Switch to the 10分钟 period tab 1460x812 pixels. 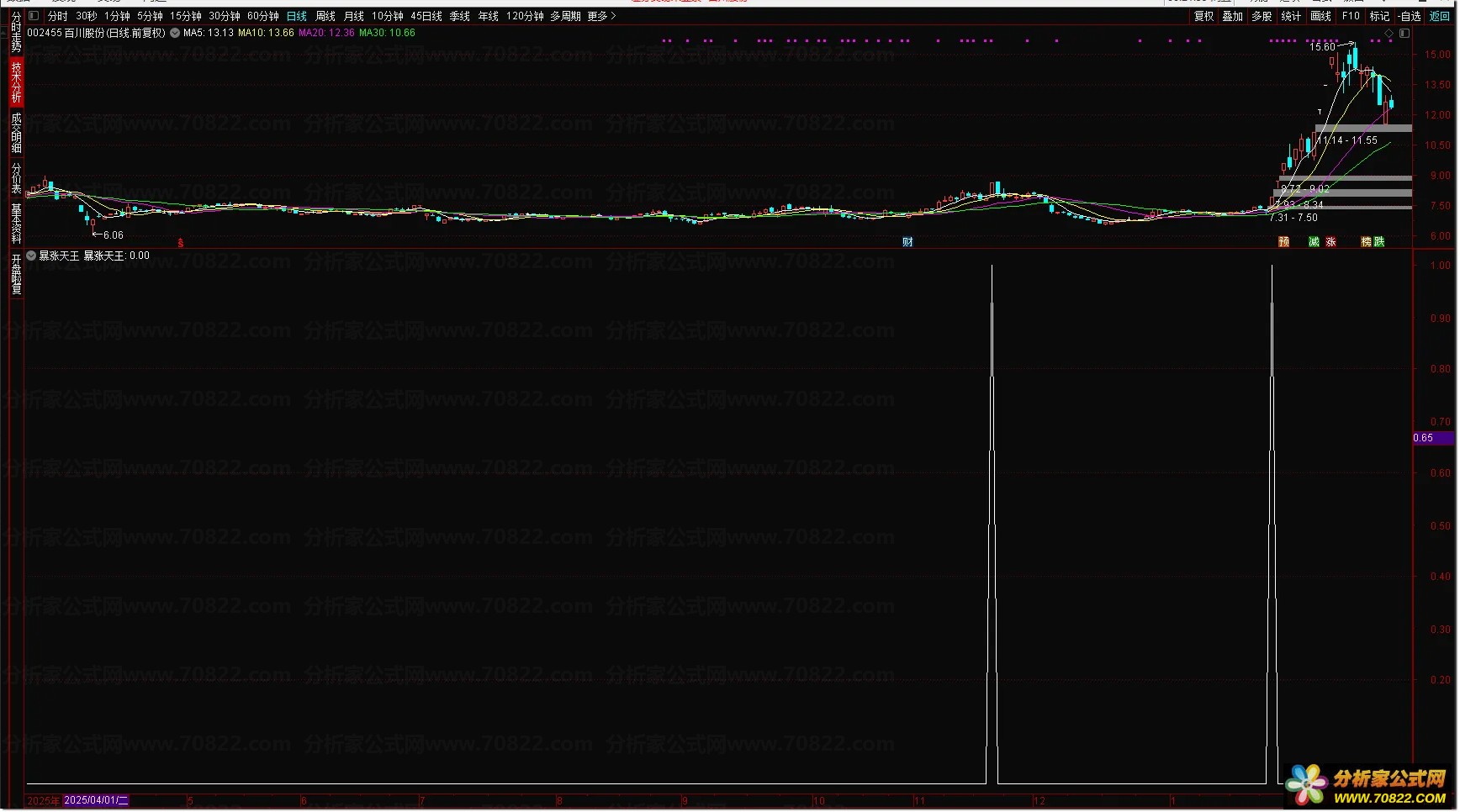(x=388, y=16)
